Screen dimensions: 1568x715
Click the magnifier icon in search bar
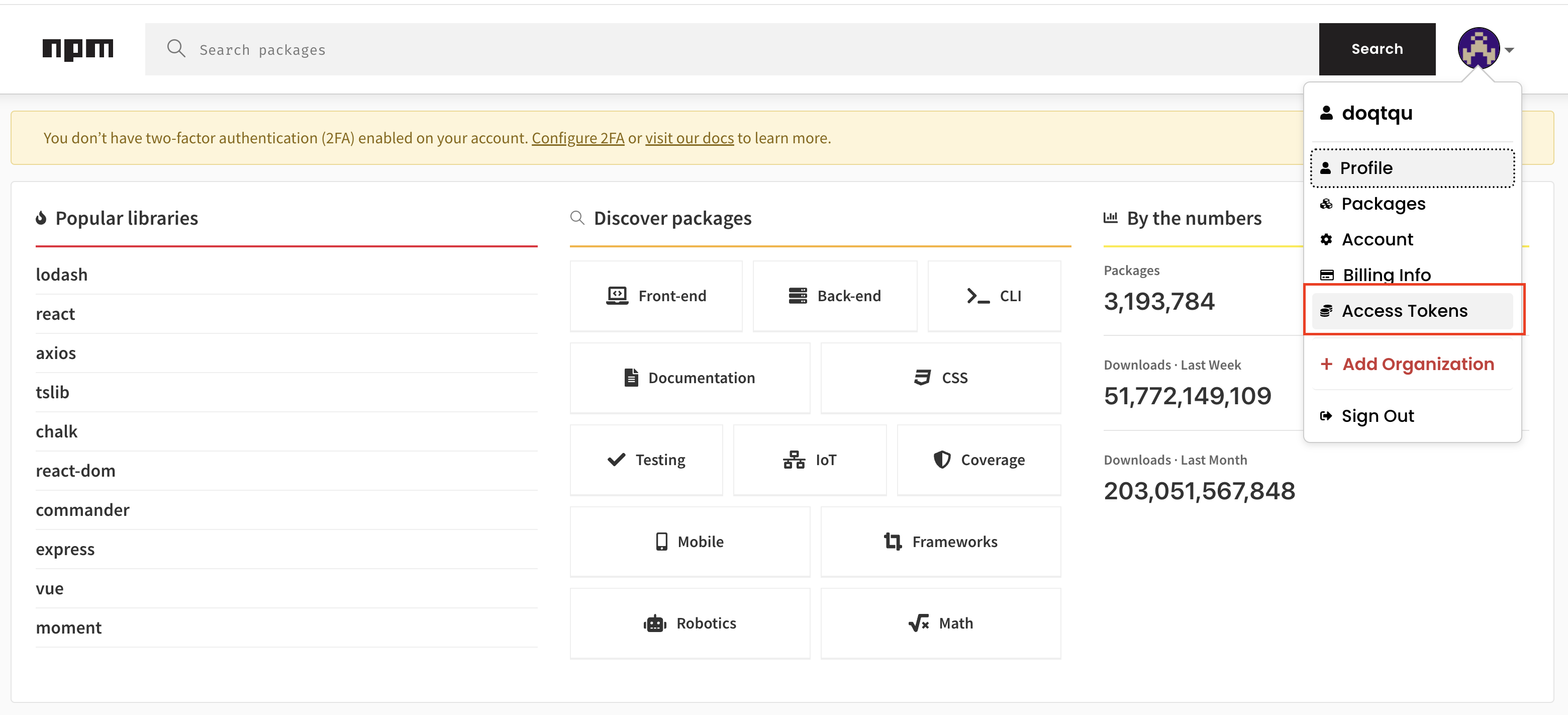176,49
